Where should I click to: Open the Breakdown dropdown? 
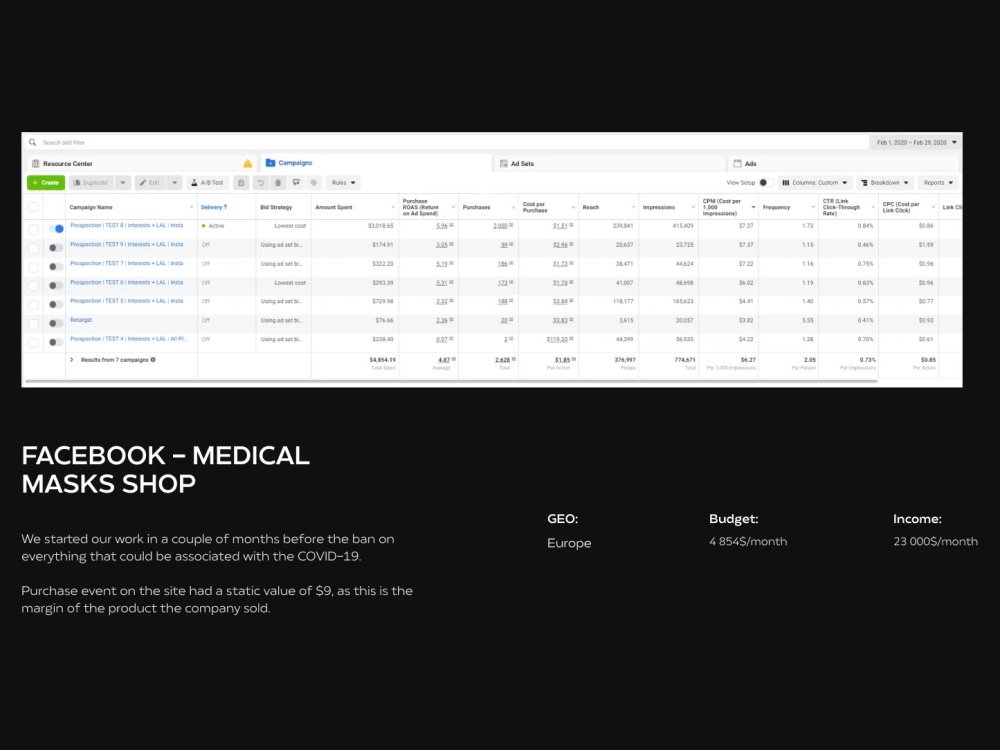click(x=885, y=183)
